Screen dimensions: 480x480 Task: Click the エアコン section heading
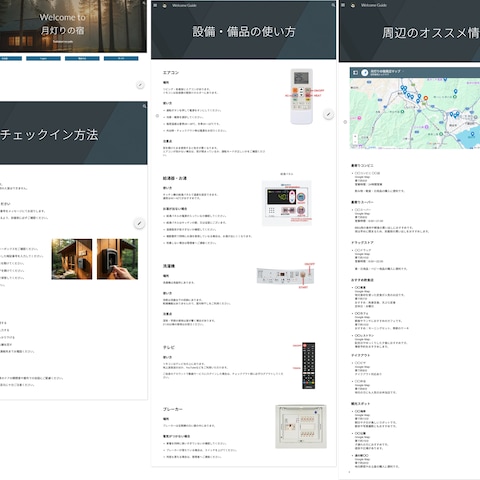pos(171,73)
